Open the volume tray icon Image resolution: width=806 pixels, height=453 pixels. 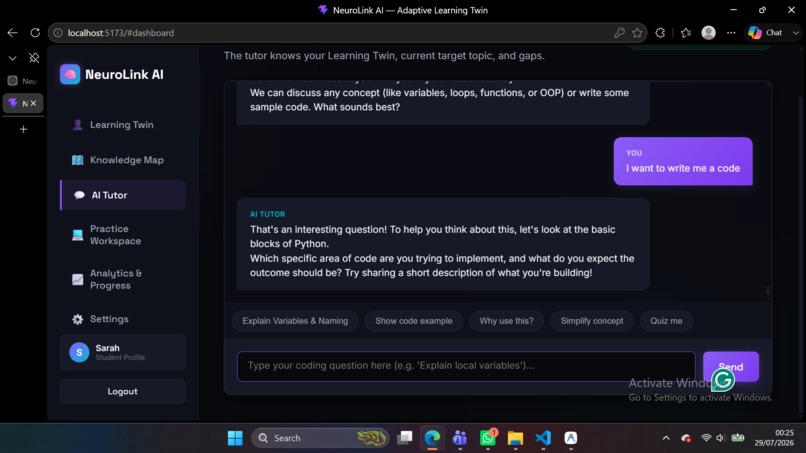pos(720,438)
